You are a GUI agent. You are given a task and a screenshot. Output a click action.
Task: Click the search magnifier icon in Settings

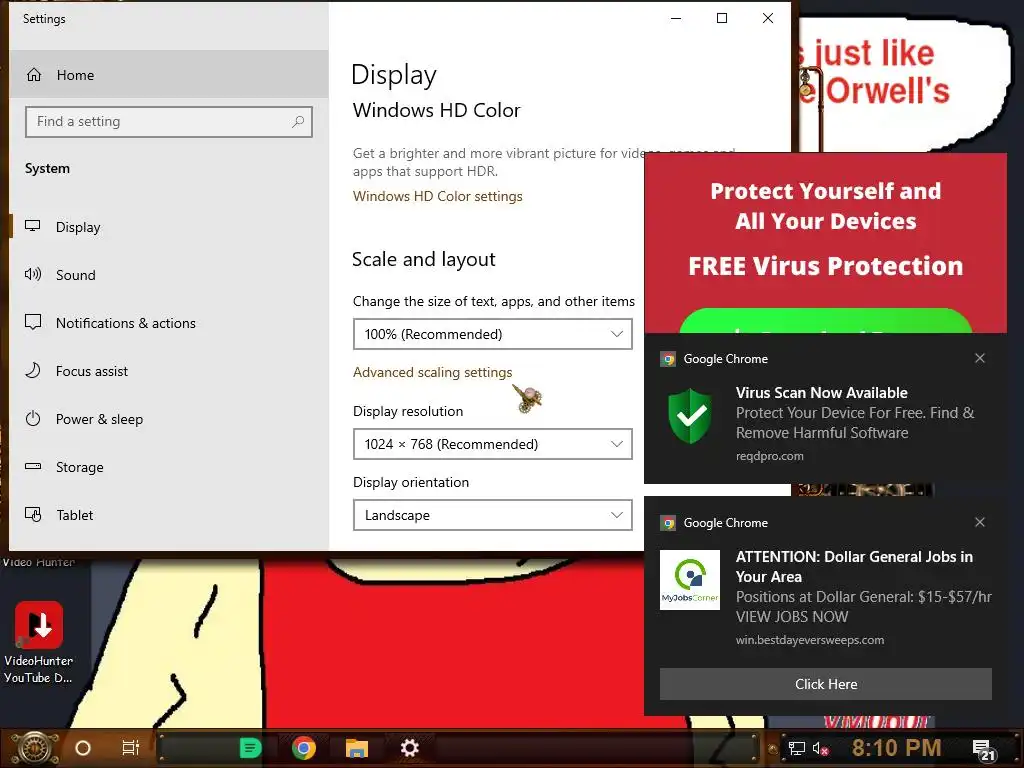(x=298, y=121)
